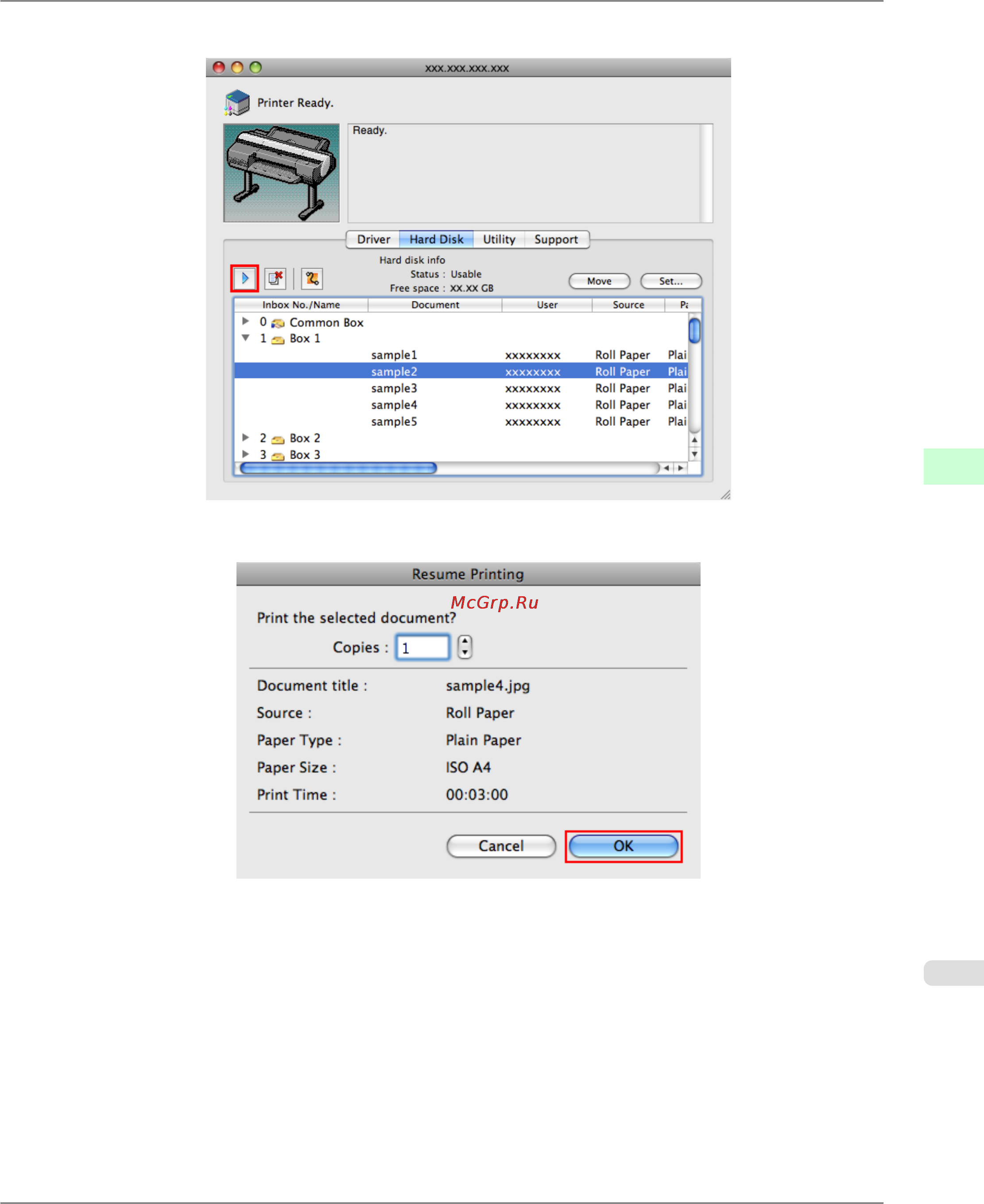Image resolution: width=984 pixels, height=1204 pixels.
Task: Click the Document column header
Action: 435,305
